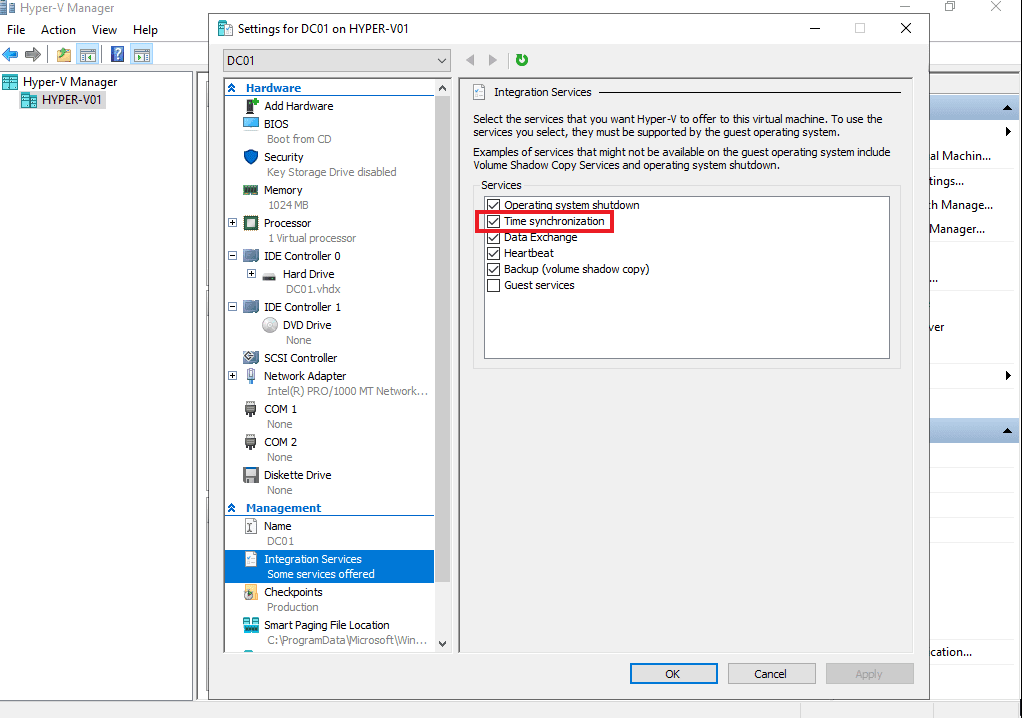Select the Diskette Drive icon
The width and height of the screenshot is (1022, 718).
tap(251, 475)
